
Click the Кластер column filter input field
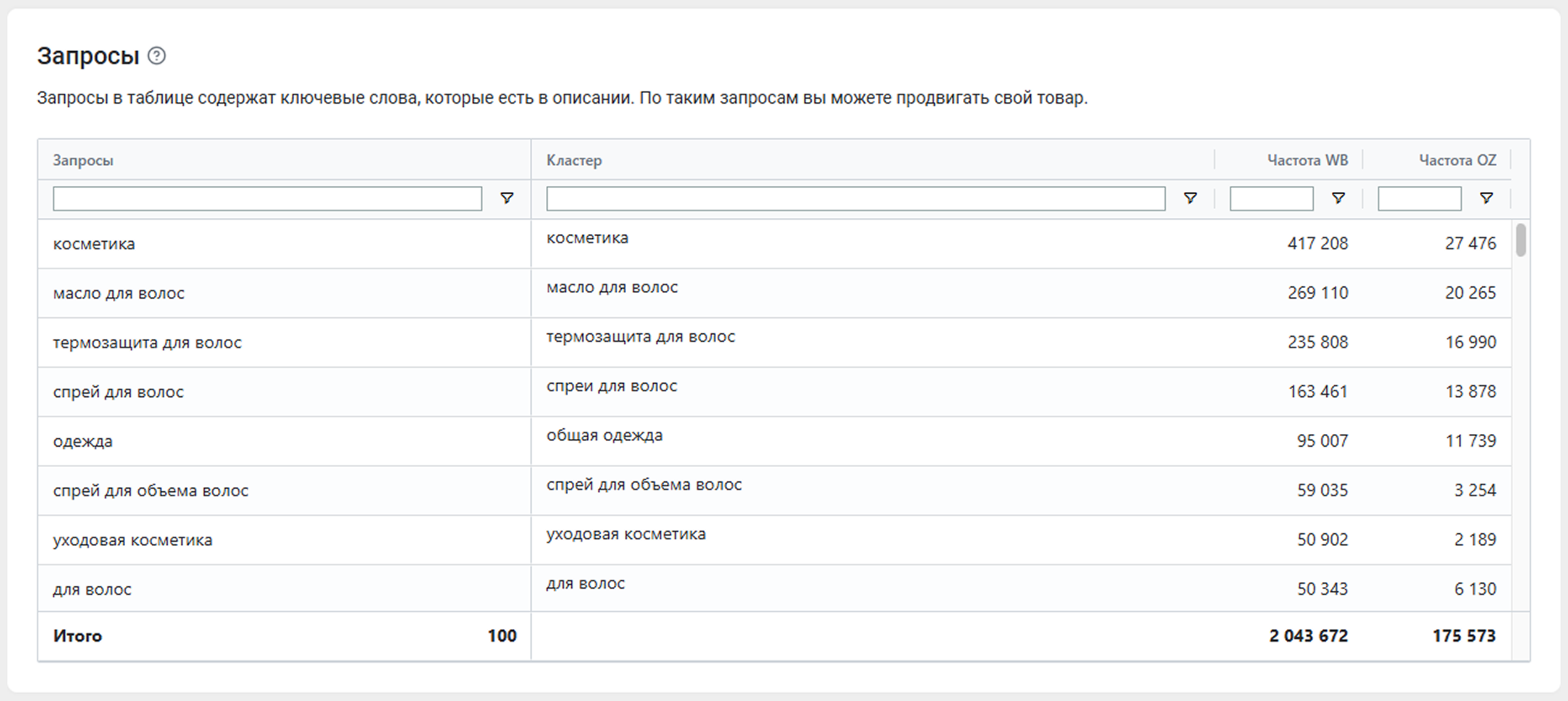pyautogui.click(x=855, y=199)
